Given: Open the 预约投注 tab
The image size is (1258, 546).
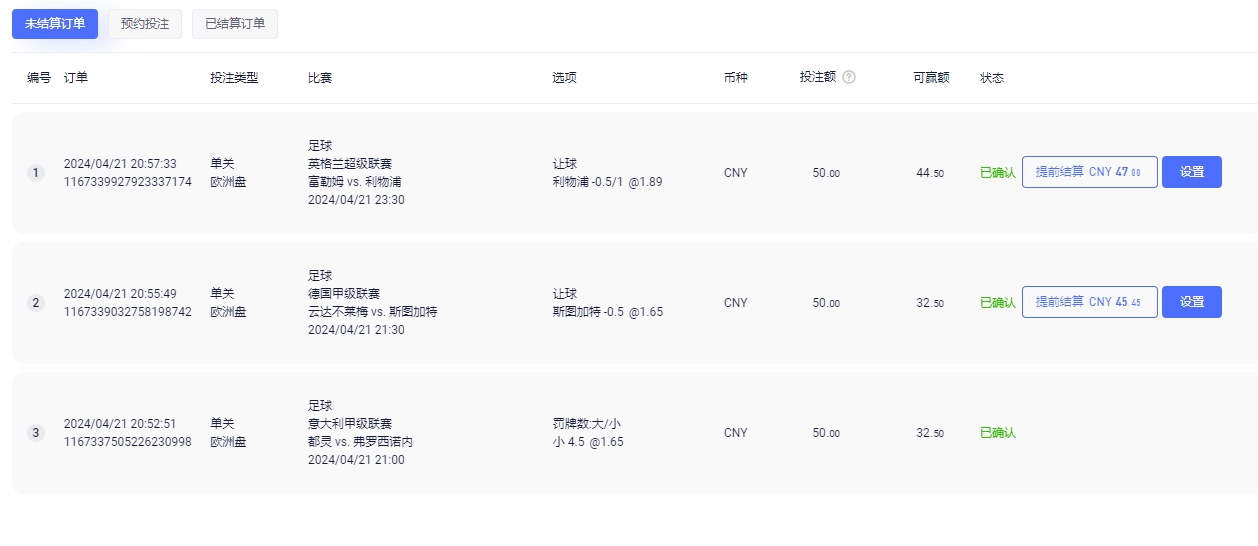Looking at the screenshot, I should pyautogui.click(x=145, y=24).
